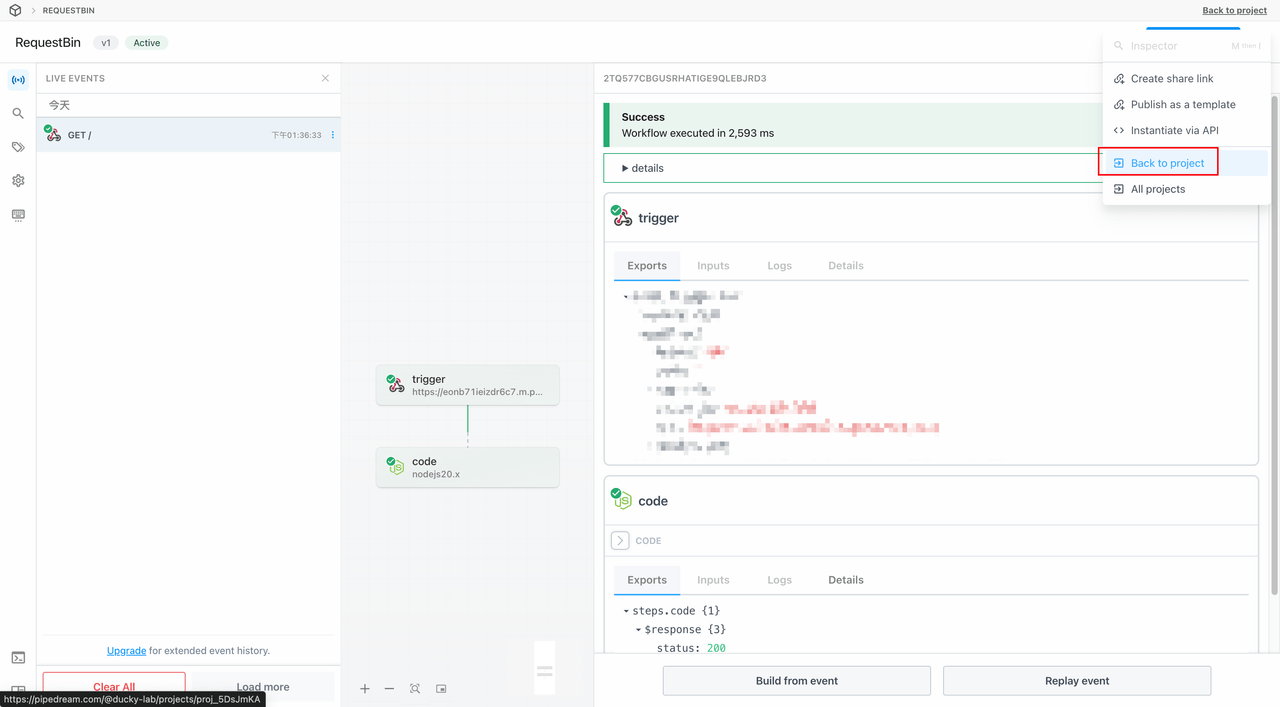This screenshot has width=1280, height=707.
Task: Select the code nodejs20.x node on canvas
Action: [x=467, y=467]
